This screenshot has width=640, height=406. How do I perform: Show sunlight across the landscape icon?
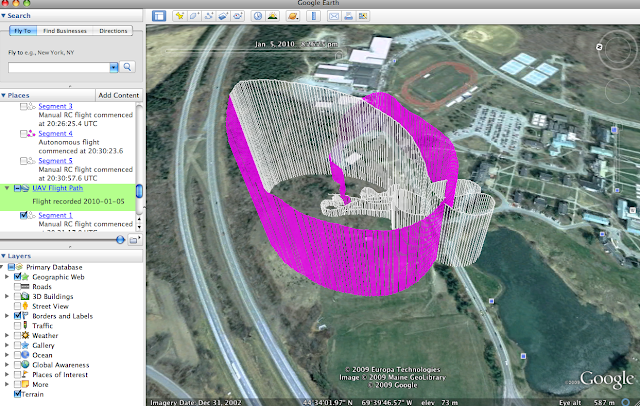pos(272,16)
